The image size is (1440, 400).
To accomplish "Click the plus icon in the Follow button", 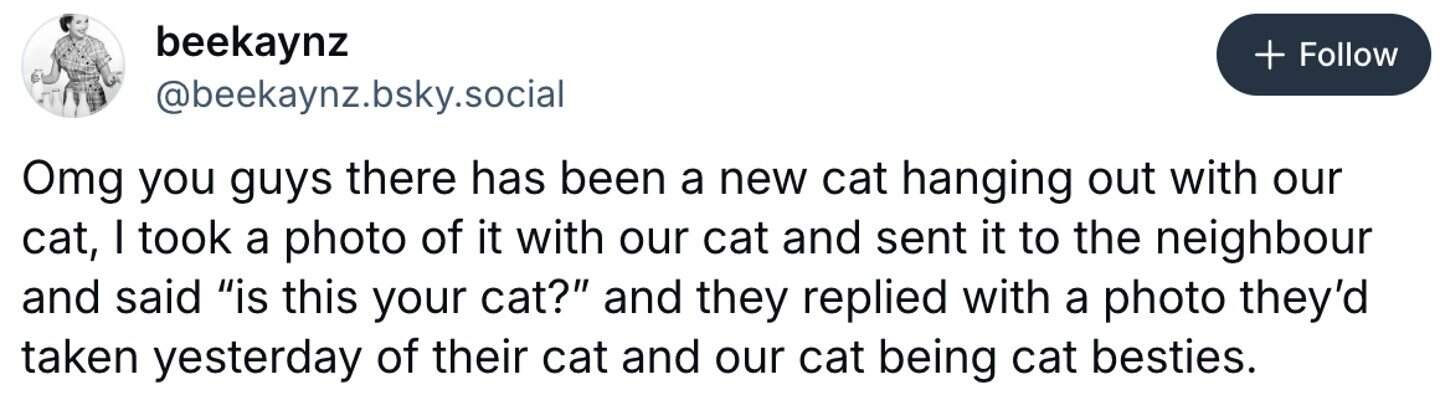I will tap(1269, 54).
